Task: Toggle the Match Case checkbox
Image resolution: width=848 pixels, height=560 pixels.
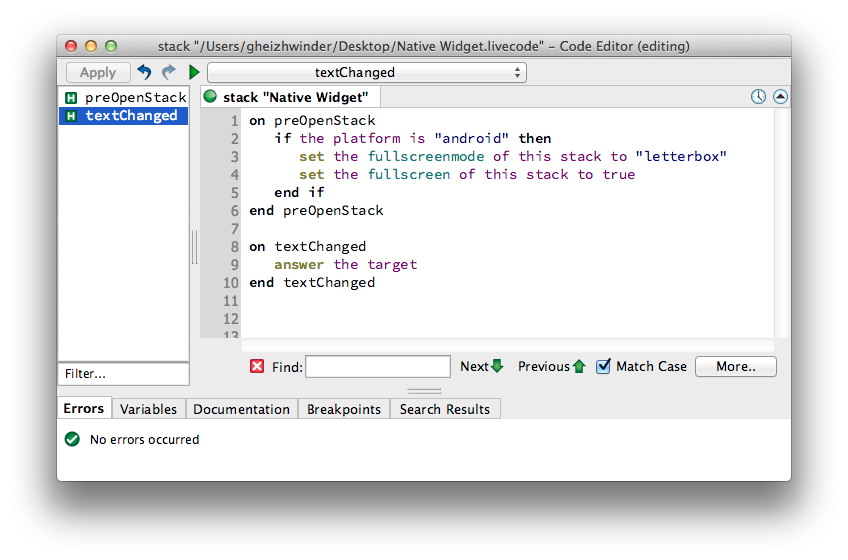Action: pos(603,367)
